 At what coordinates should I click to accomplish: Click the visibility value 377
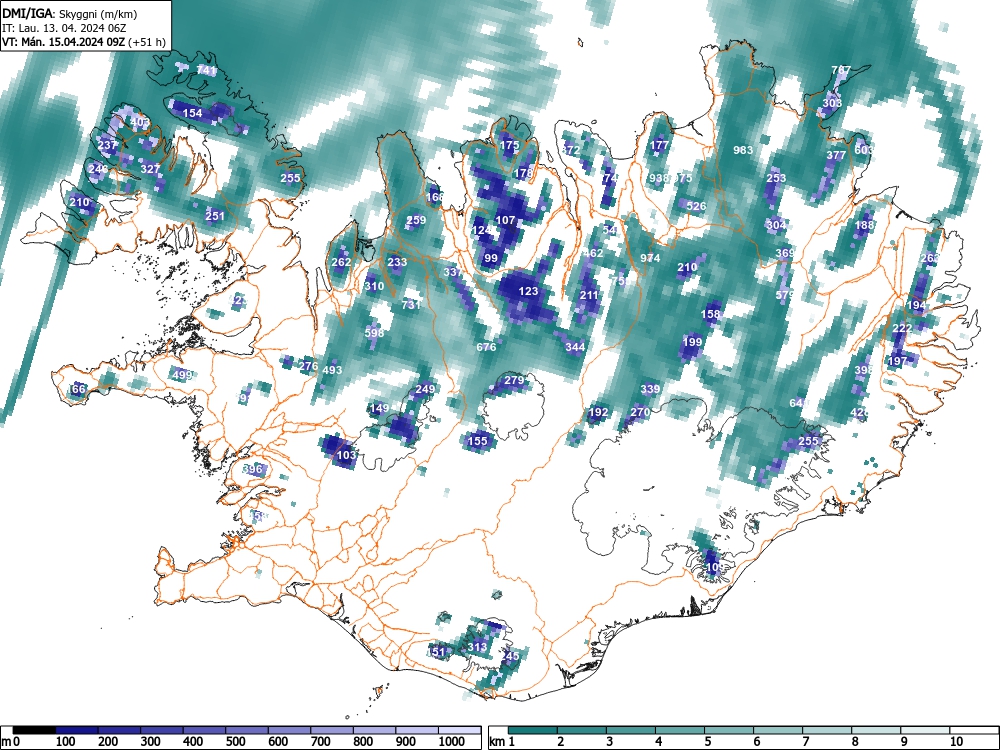[x=836, y=155]
